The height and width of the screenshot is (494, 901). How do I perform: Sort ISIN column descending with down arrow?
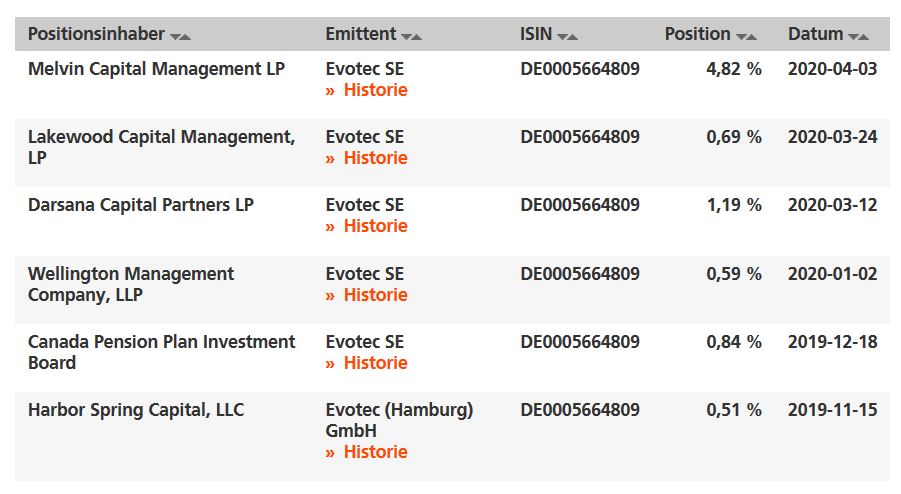(563, 36)
